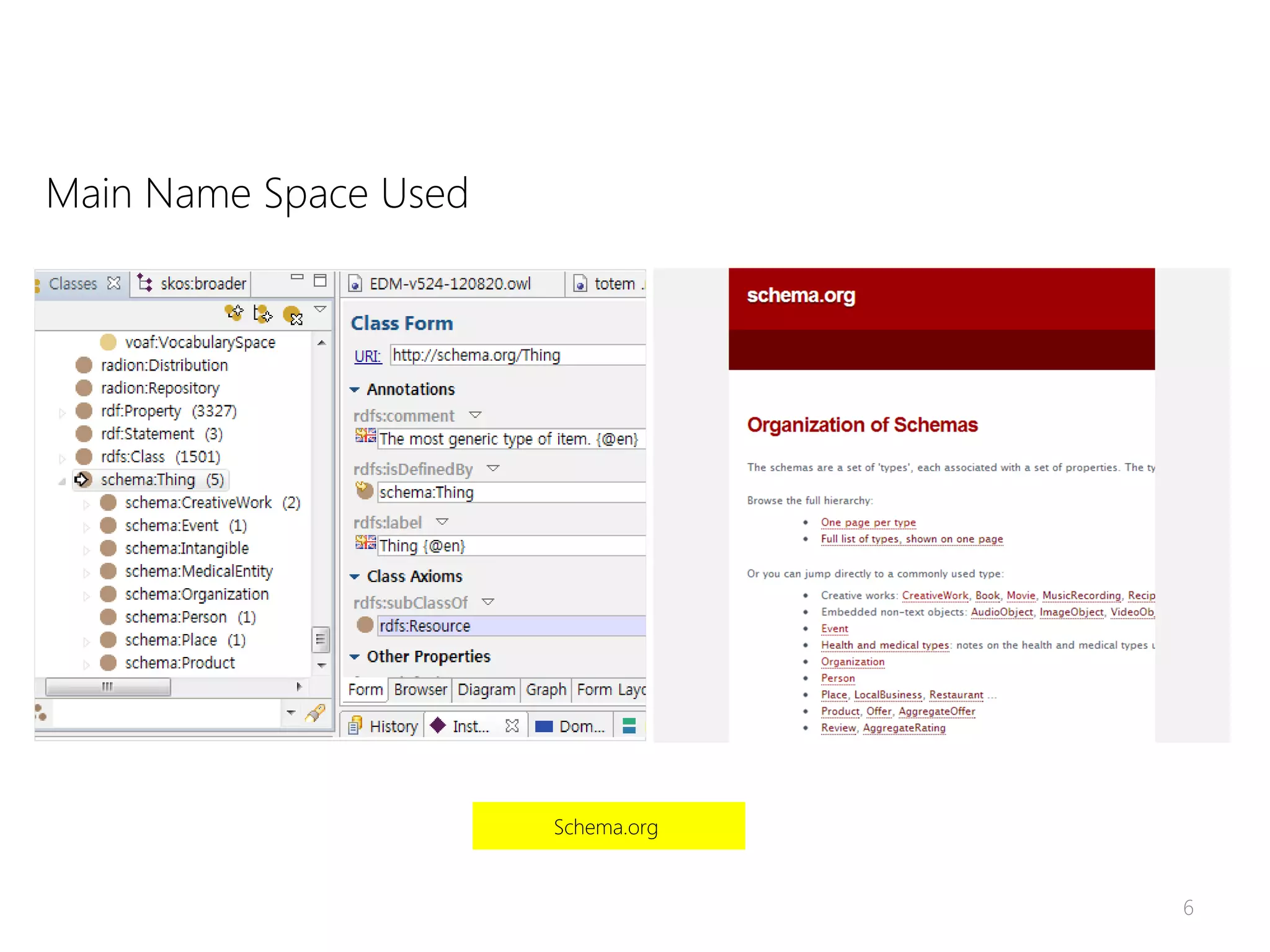Click the tree vertical scrollbar thumb
Viewport: 1270px width, 952px height.
(x=321, y=639)
